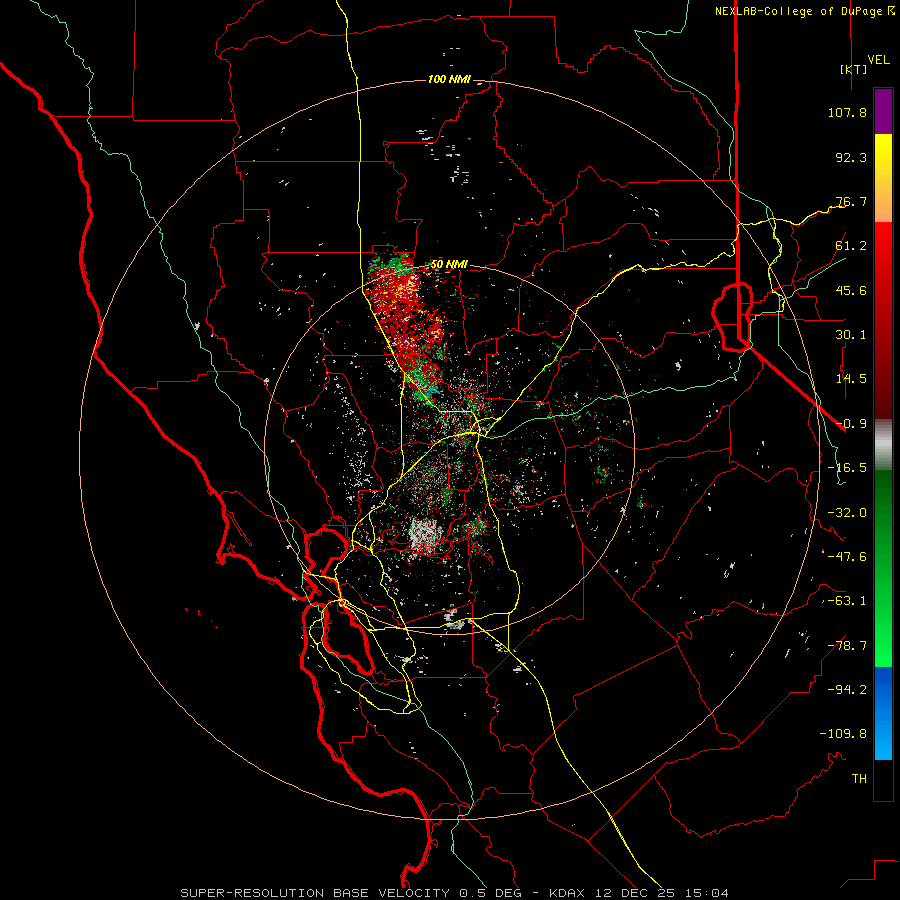Screen dimensions: 900x900
Task: Click the 45.6 velocity scale value
Action: coord(851,290)
